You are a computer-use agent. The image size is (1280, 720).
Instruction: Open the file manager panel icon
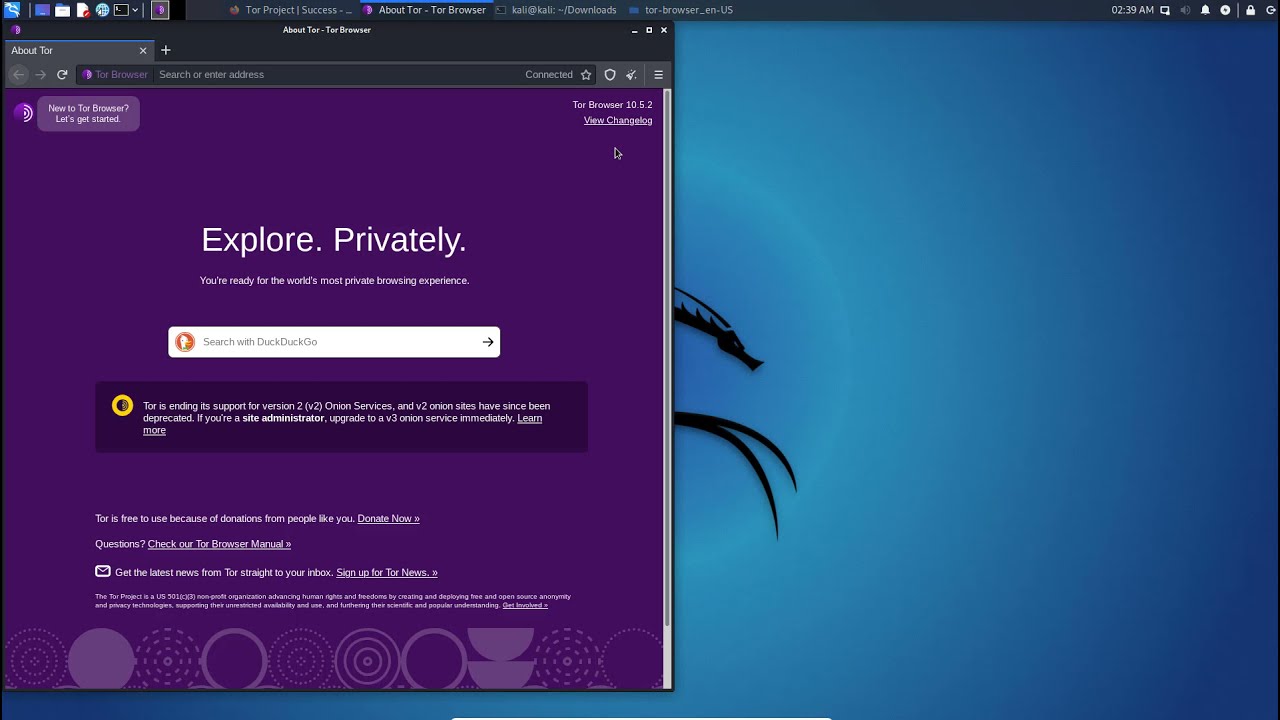[62, 10]
